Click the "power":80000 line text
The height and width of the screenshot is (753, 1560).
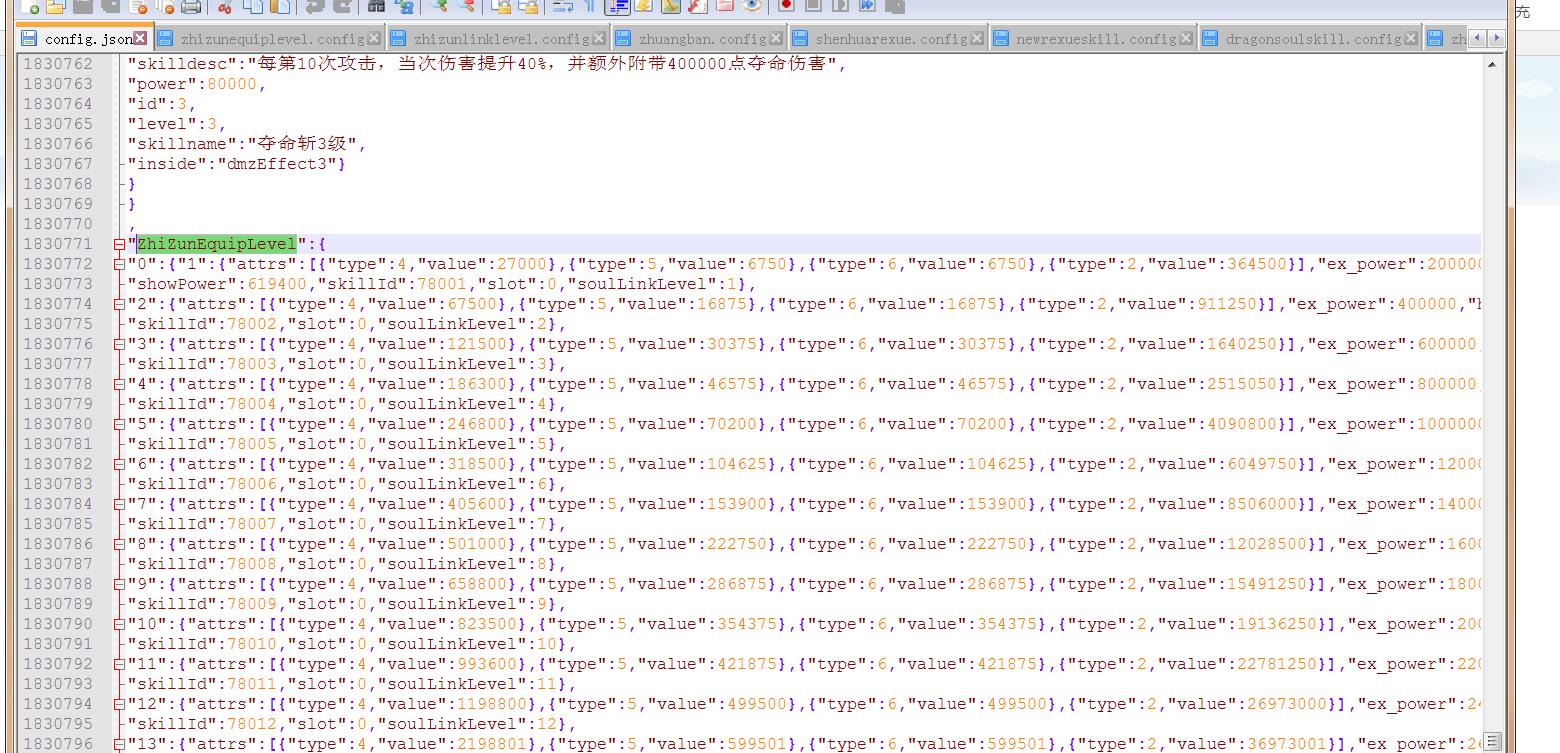coord(197,84)
